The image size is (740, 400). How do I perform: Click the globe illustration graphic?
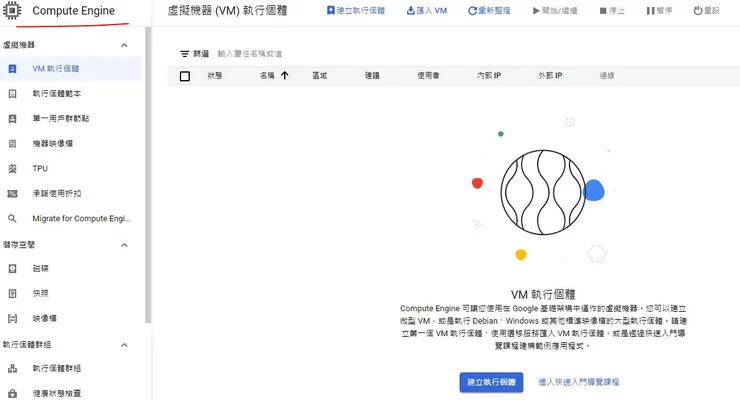point(543,192)
